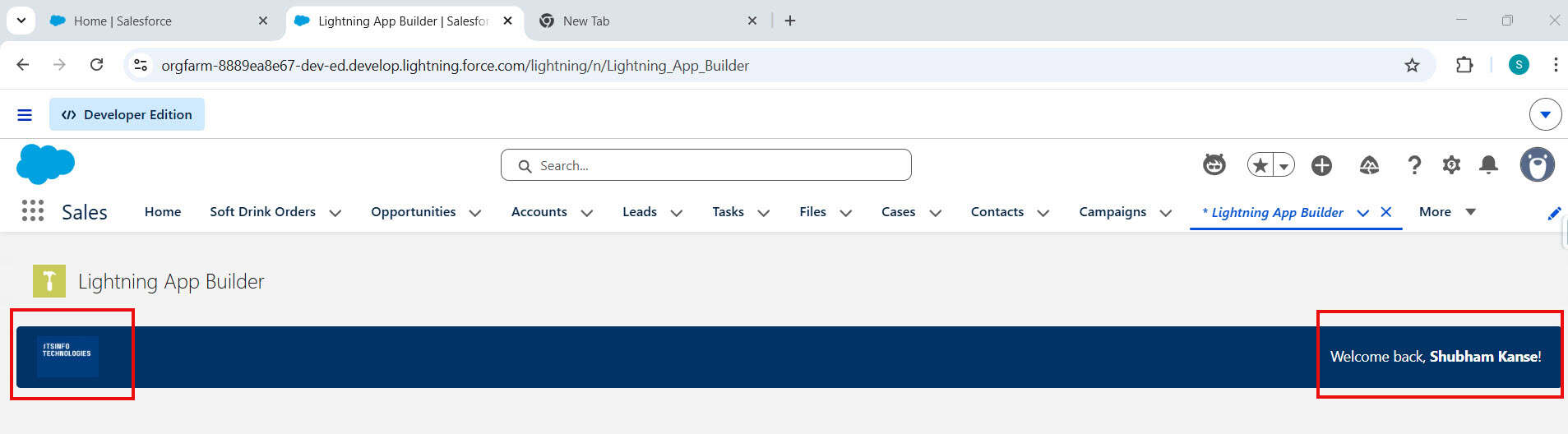This screenshot has width=1568, height=434.
Task: Open the Global Actions plus icon
Action: 1321,165
